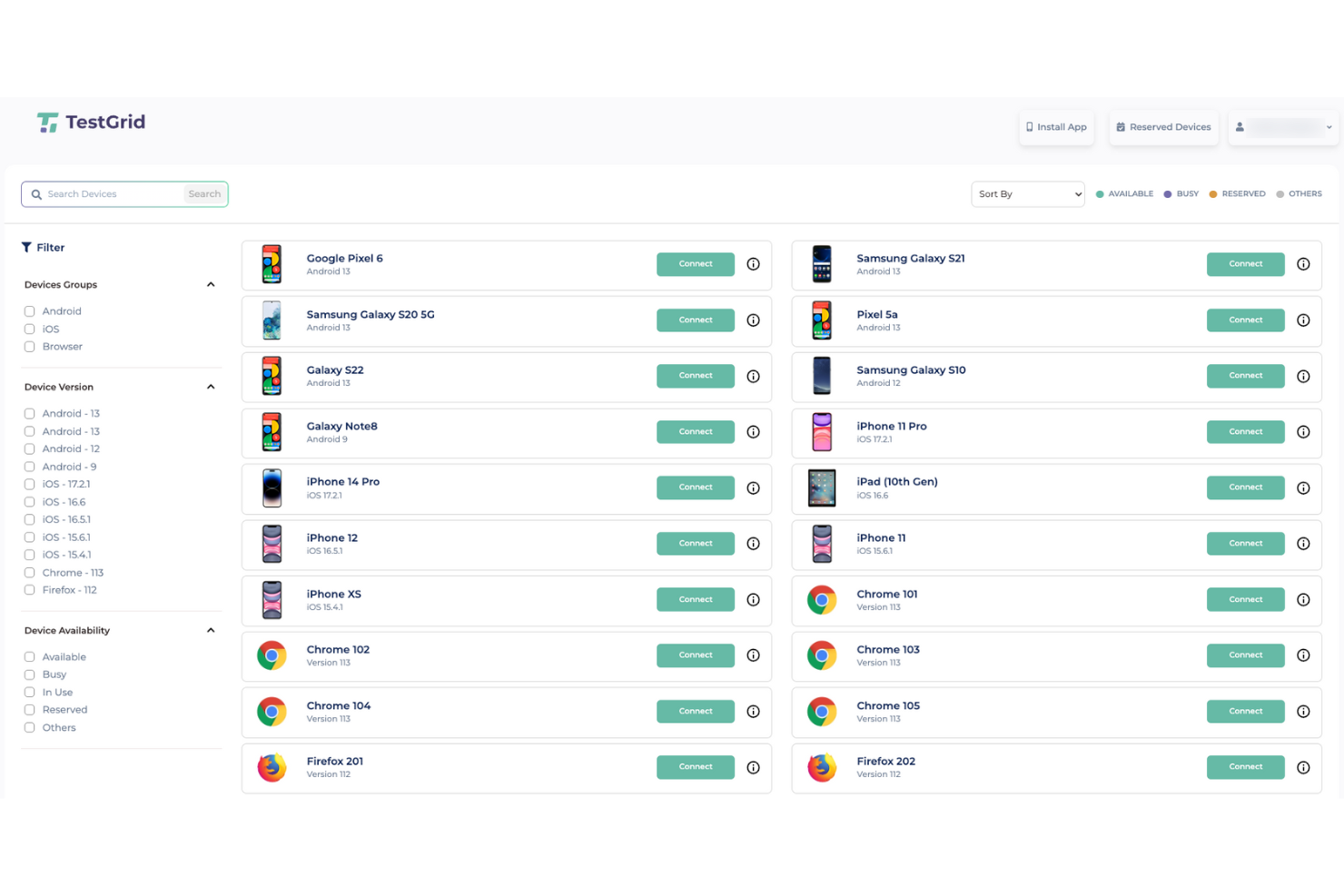Click the Firefox 201 browser icon
The width and height of the screenshot is (1344, 896).
pos(272,768)
